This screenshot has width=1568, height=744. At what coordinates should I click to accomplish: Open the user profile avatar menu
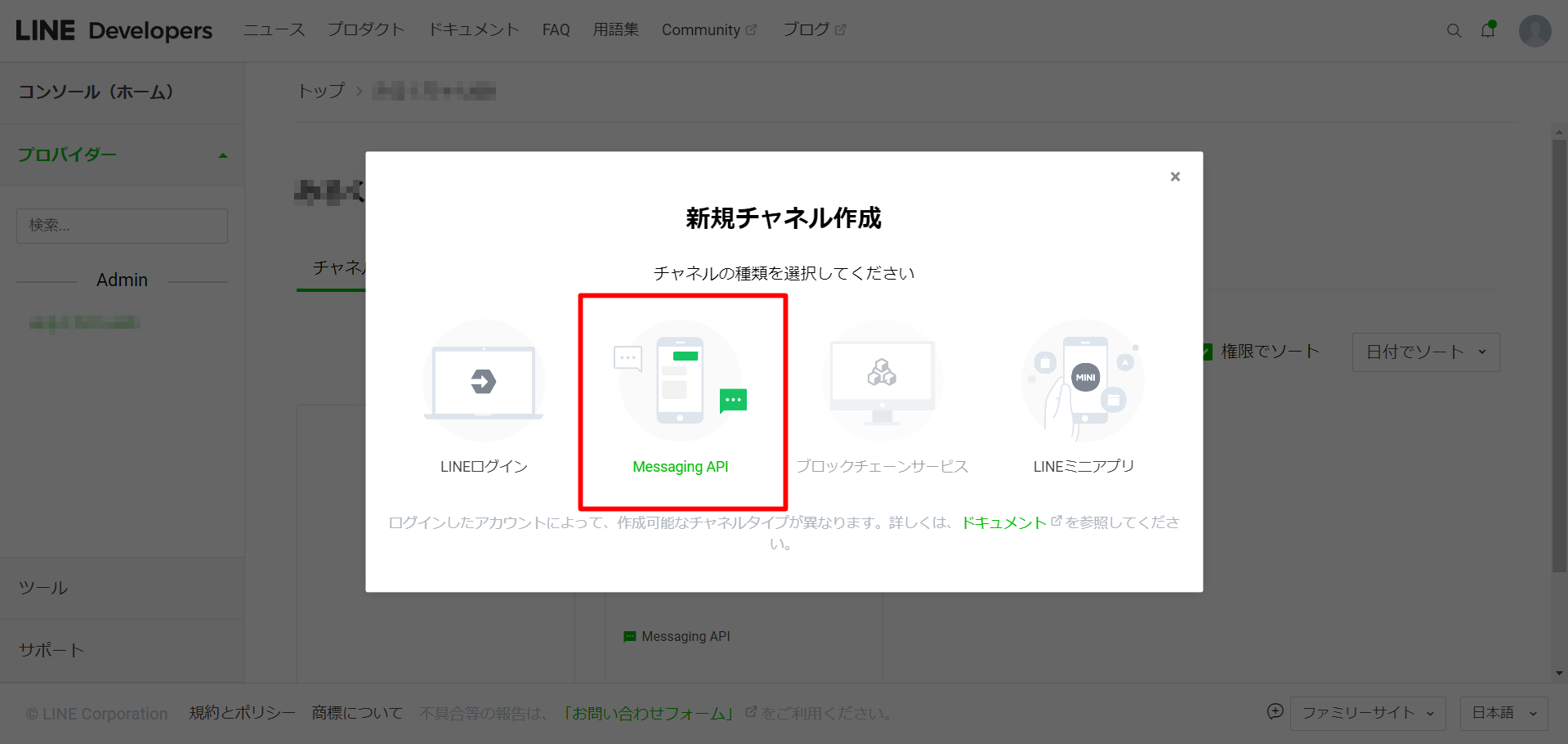click(1534, 31)
